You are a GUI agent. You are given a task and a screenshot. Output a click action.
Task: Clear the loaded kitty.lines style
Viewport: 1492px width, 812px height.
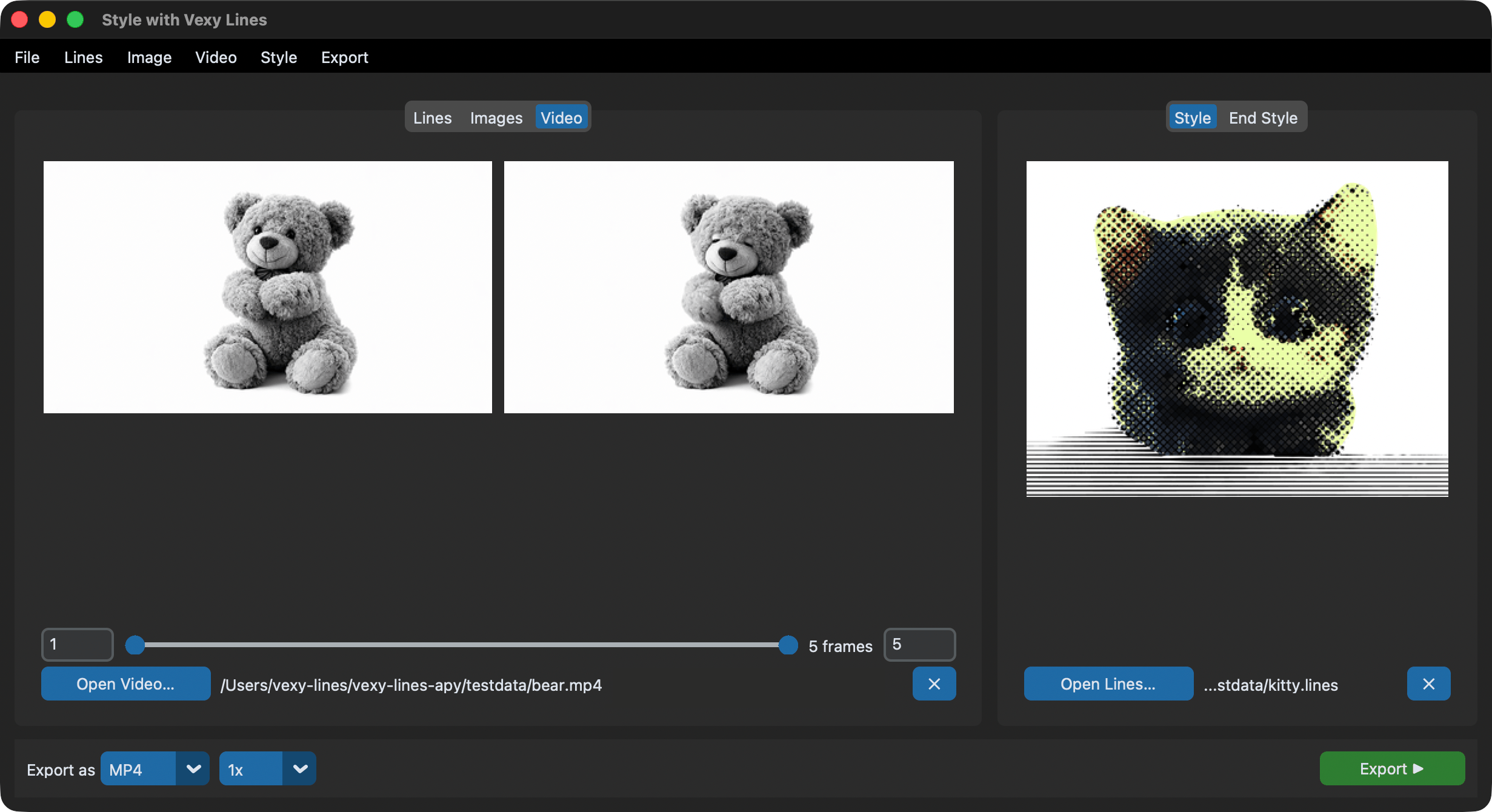click(1428, 684)
